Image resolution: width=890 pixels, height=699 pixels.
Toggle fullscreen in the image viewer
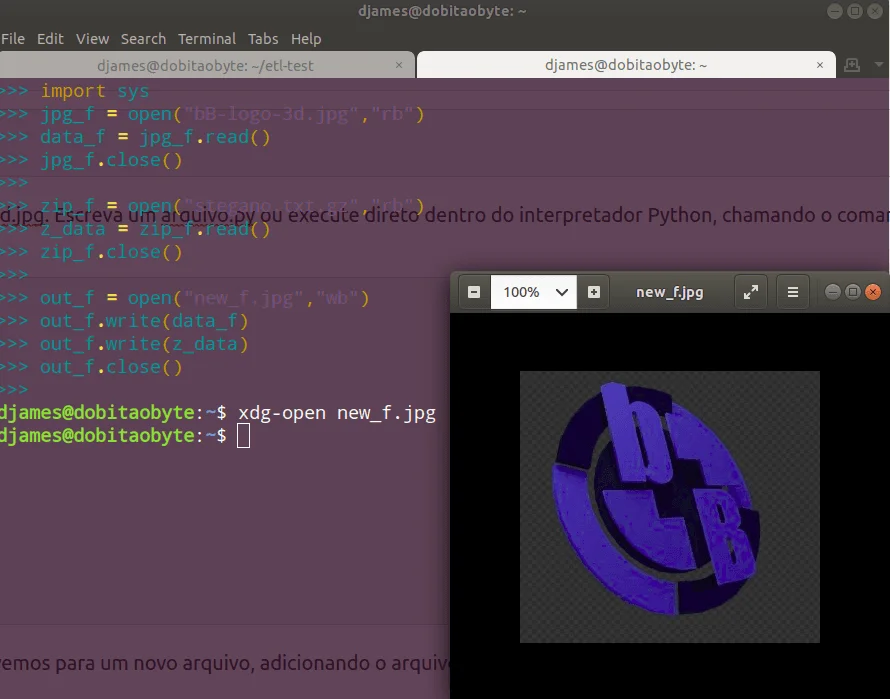751,292
